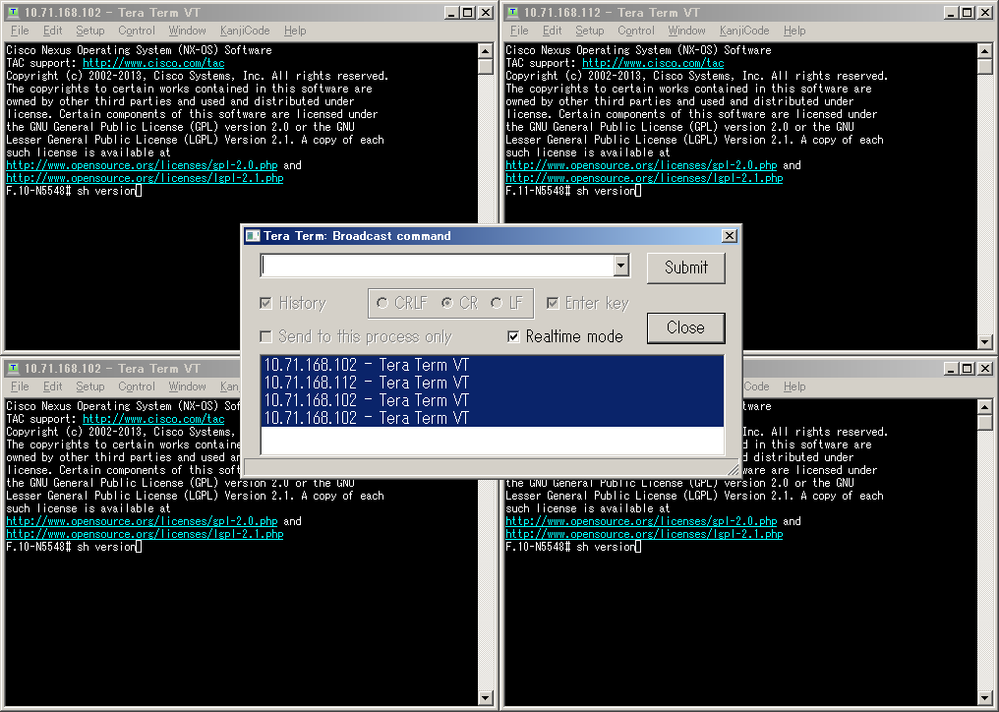The image size is (999, 712).
Task: Select the LF radio option
Action: pyautogui.click(x=496, y=303)
